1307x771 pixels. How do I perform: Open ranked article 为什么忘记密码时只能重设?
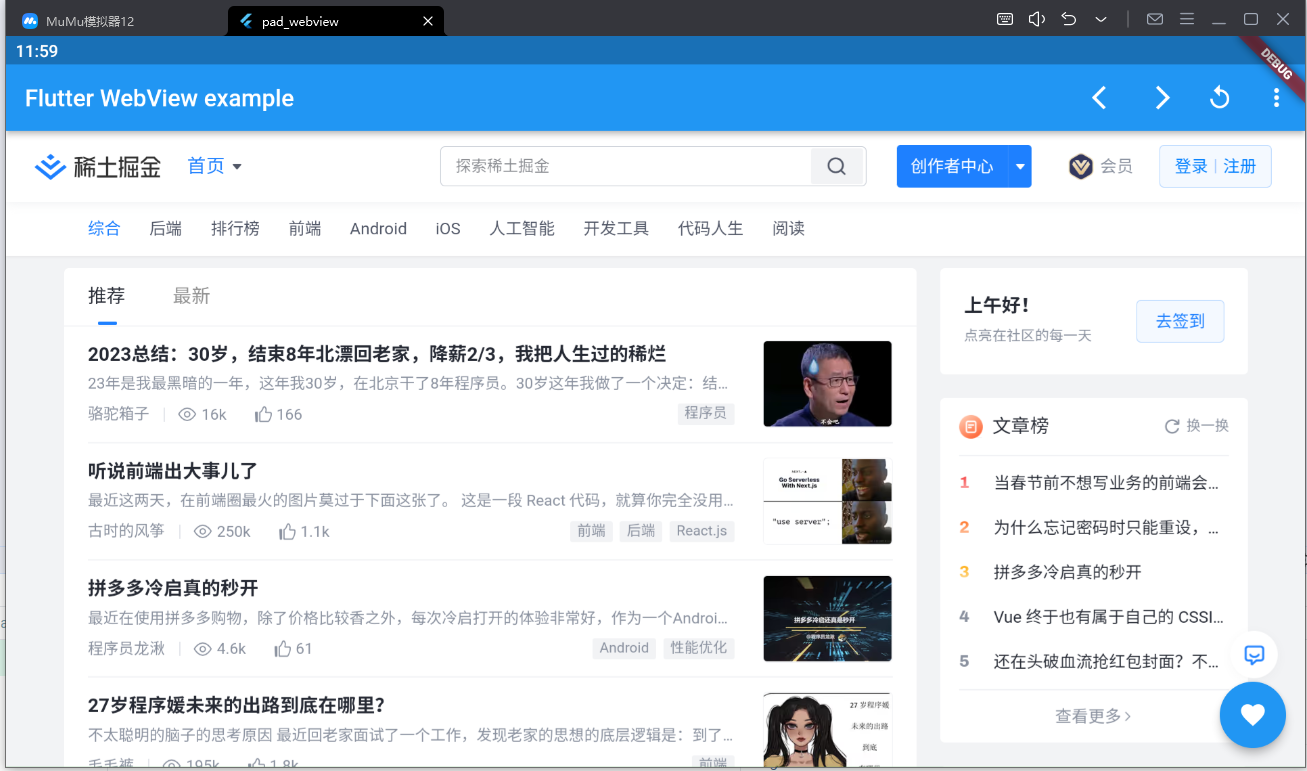click(1106, 527)
